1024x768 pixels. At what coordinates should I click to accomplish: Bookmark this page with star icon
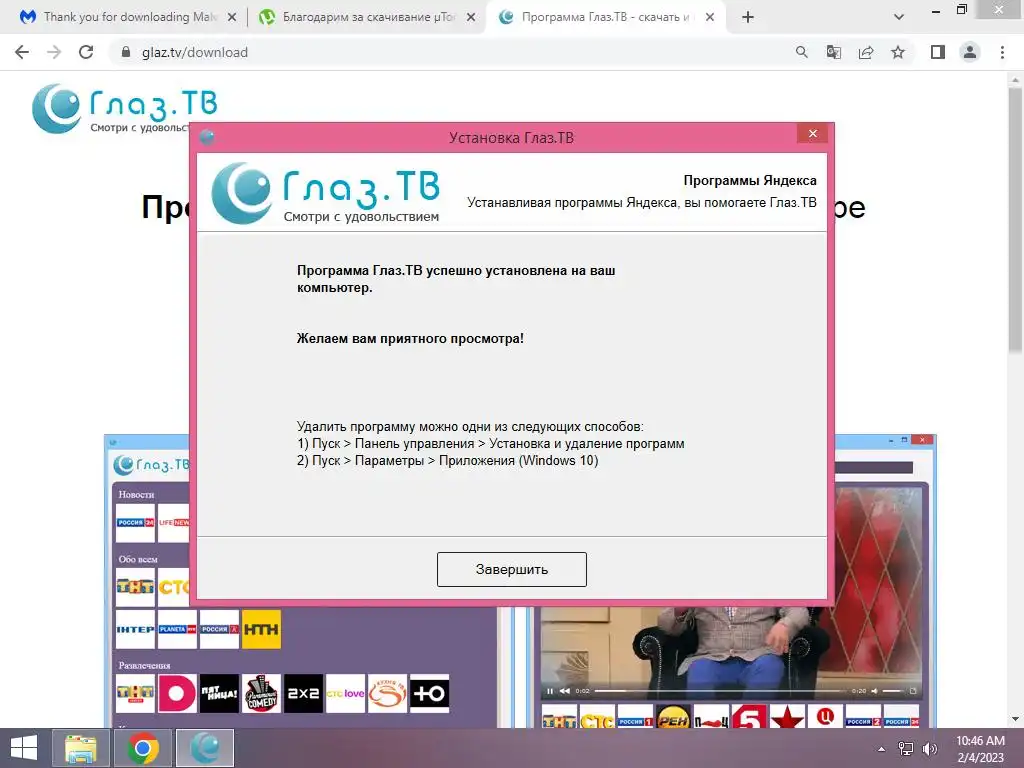(x=898, y=52)
